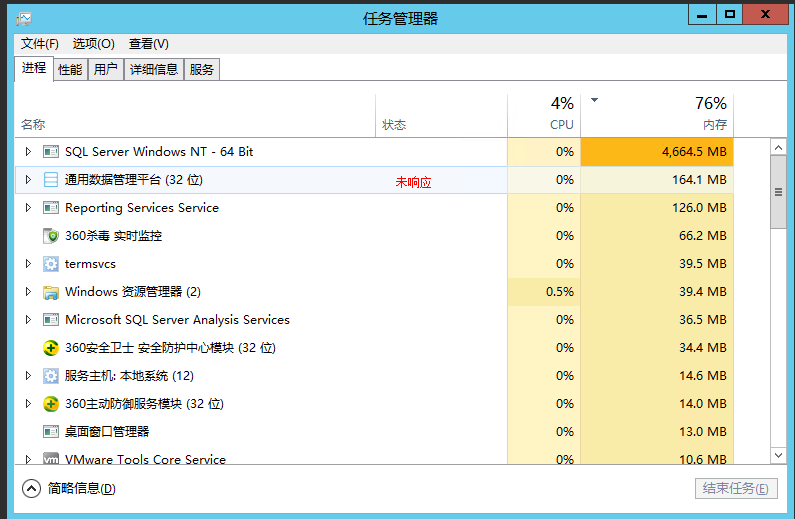This screenshot has height=519, width=795.
Task: Expand Microsoft SQL Server Analysis Services row
Action: [28, 320]
